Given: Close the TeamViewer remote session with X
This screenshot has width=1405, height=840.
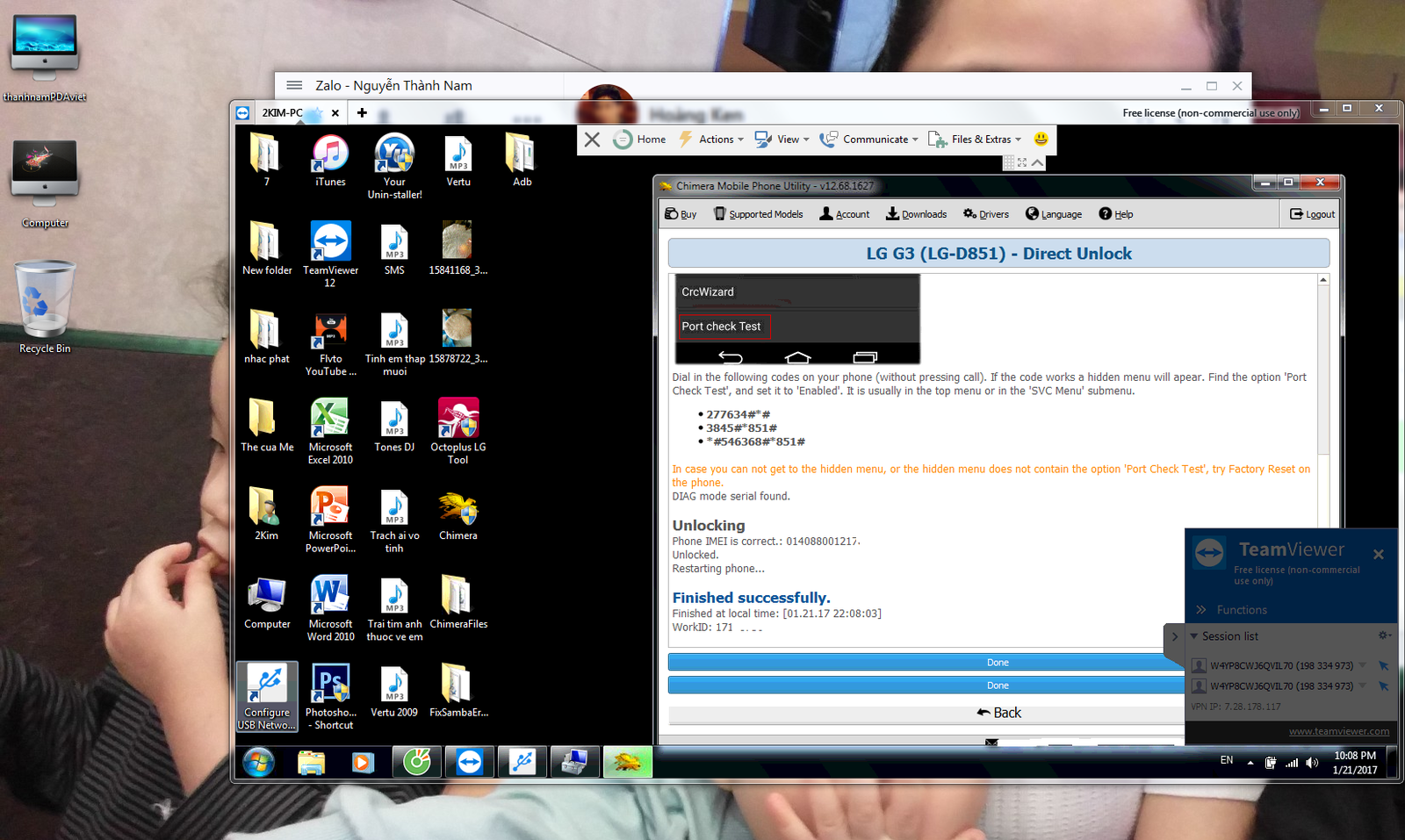Looking at the screenshot, I should tap(593, 140).
